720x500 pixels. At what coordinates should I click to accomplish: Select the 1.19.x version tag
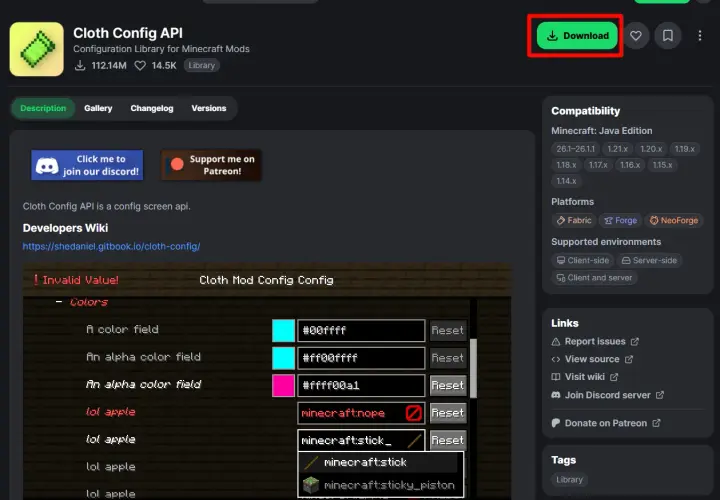point(684,149)
